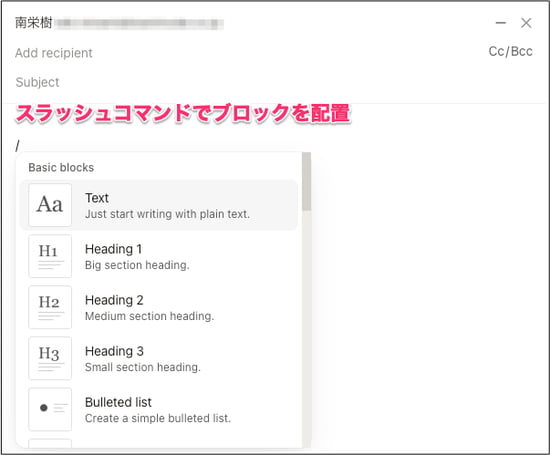Click the Add recipient field

pos(54,53)
